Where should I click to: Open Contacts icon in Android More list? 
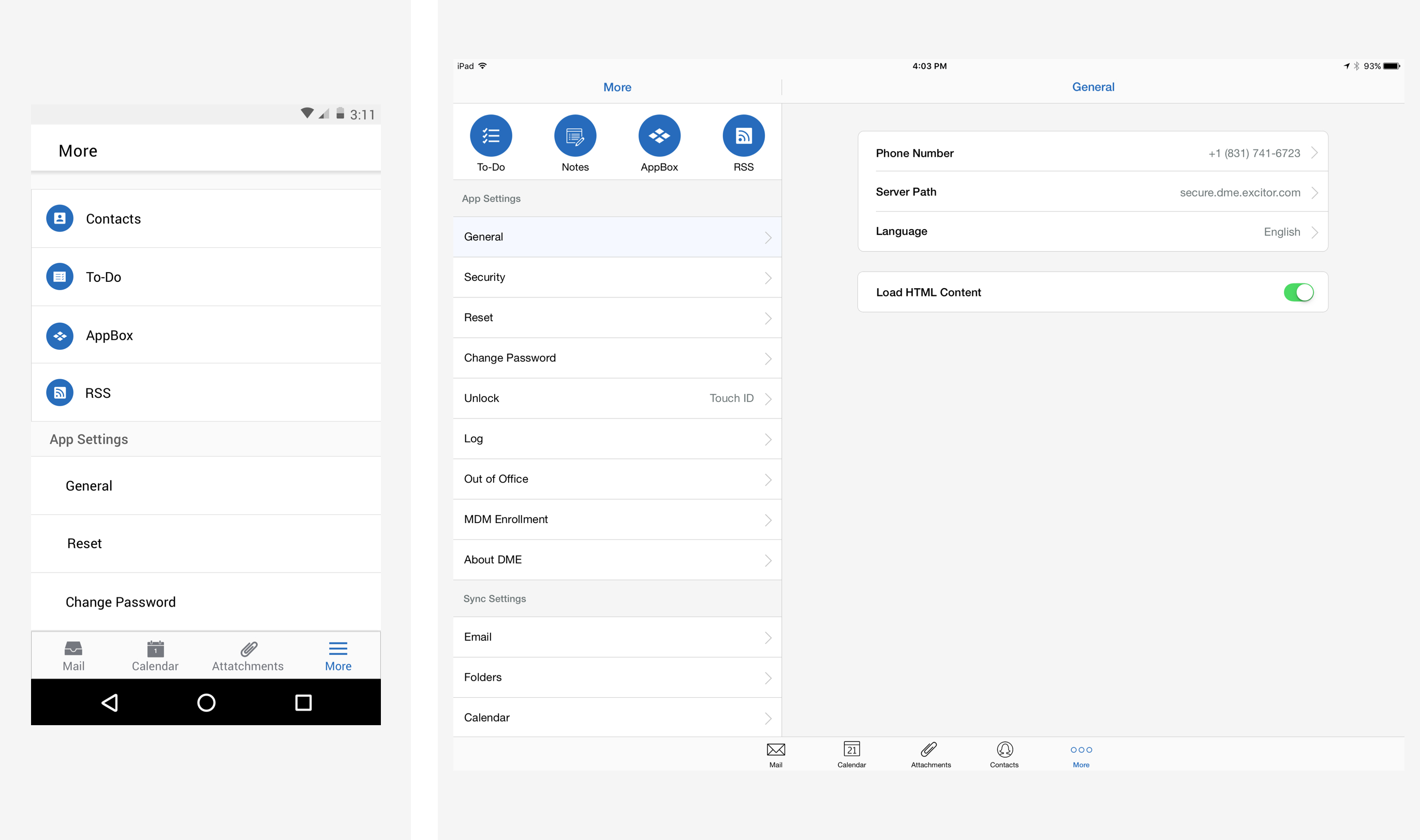pos(60,218)
